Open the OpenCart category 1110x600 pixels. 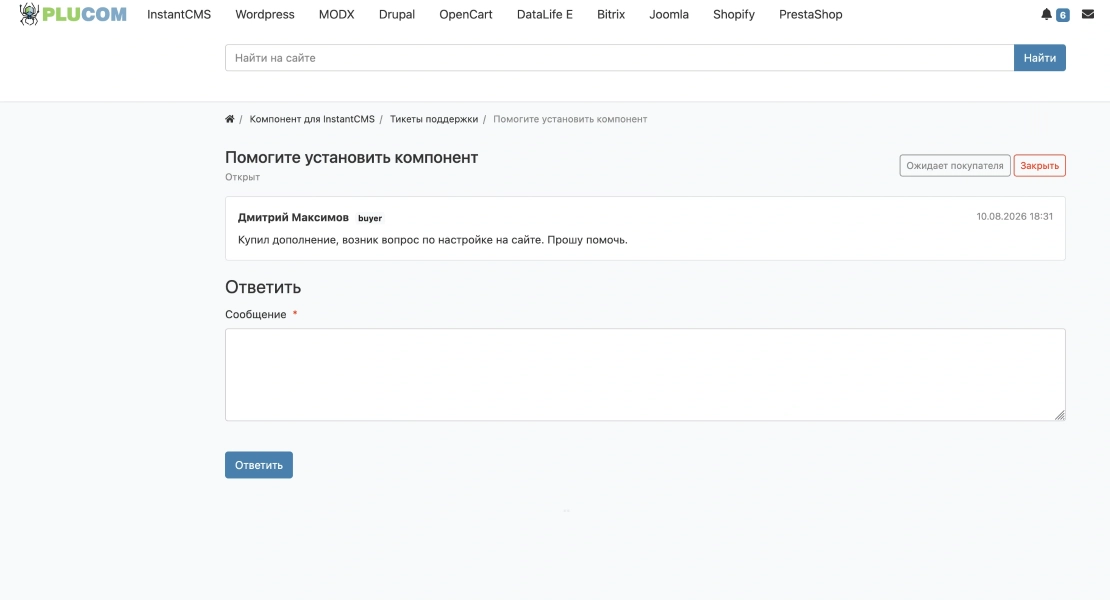pos(466,14)
